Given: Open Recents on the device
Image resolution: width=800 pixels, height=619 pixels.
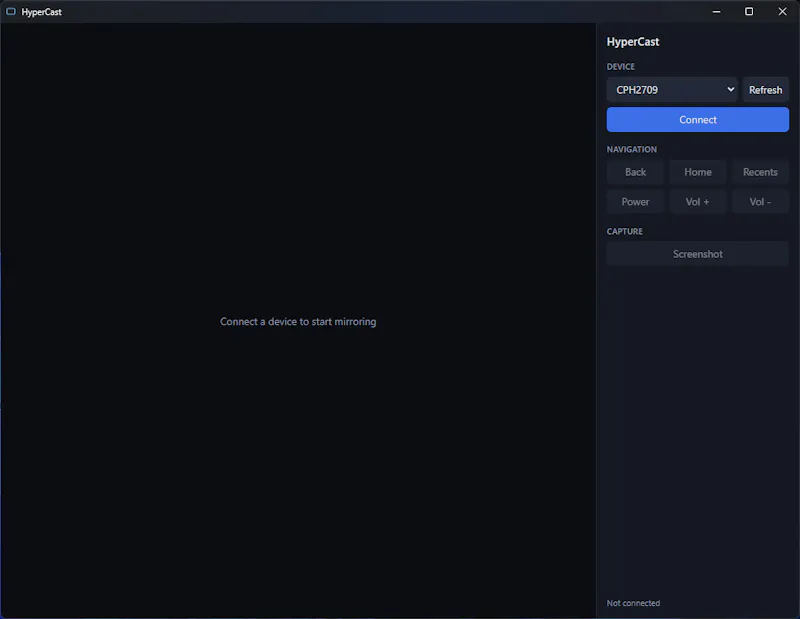Looking at the screenshot, I should (x=760, y=172).
